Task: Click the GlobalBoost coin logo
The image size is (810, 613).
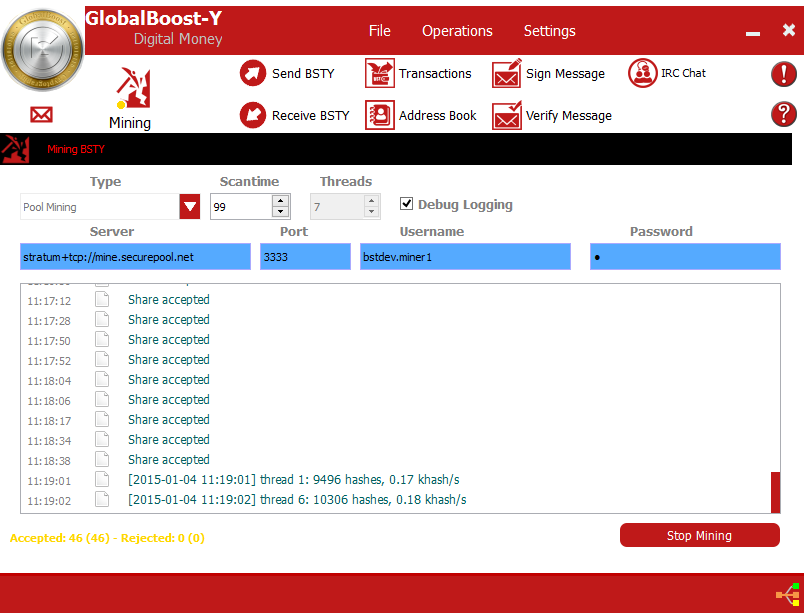Action: click(x=43, y=50)
